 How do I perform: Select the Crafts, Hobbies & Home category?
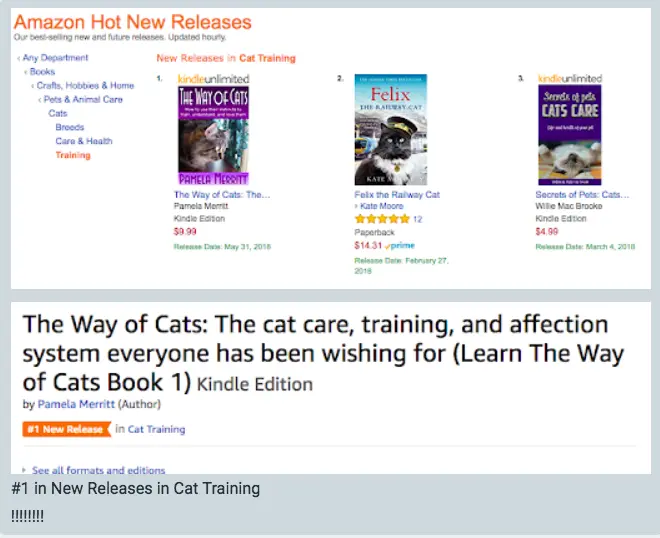85,86
